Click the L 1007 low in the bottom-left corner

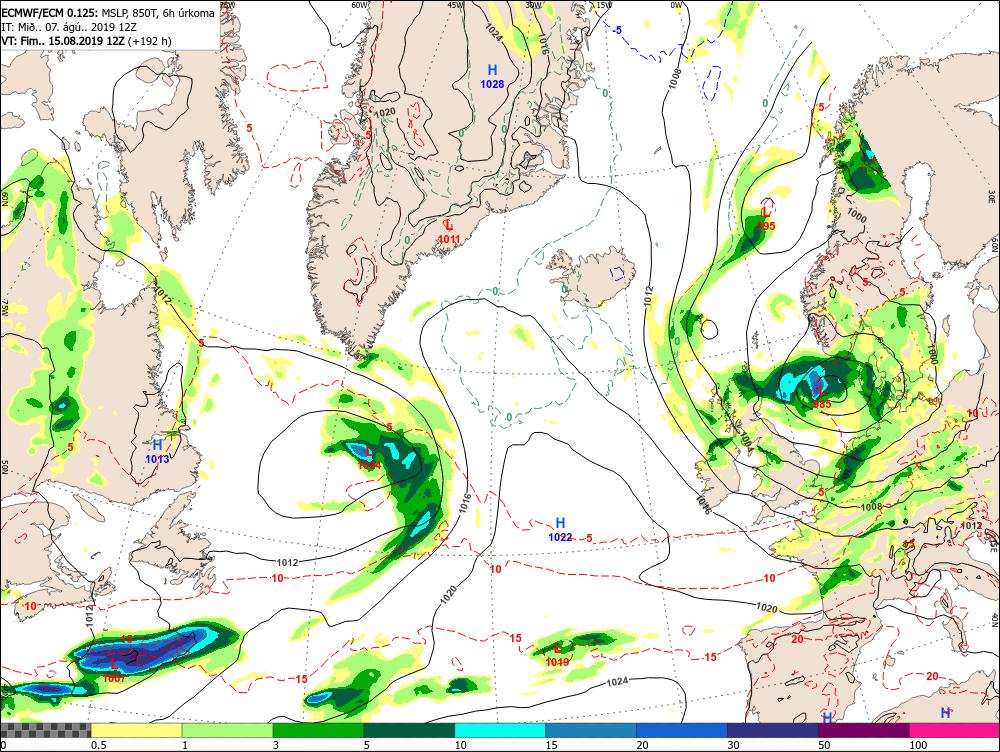click(x=114, y=671)
